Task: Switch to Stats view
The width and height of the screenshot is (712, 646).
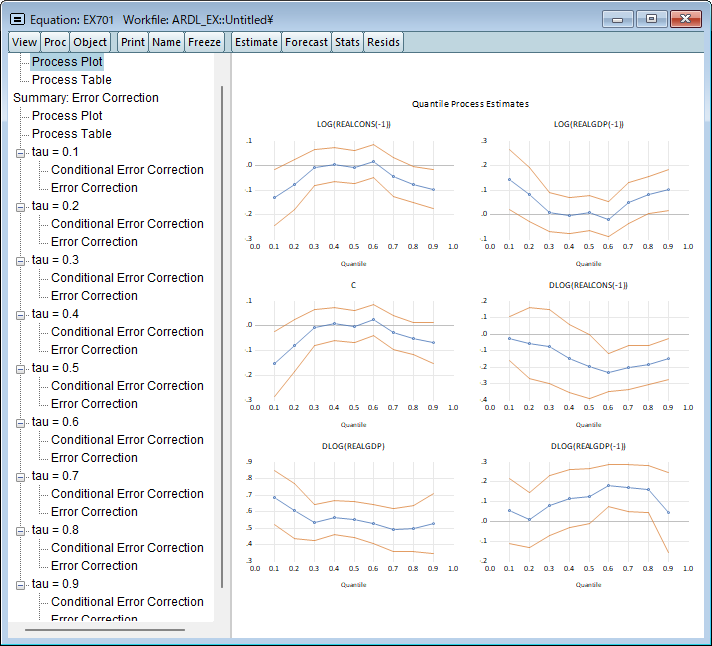Action: pos(347,42)
